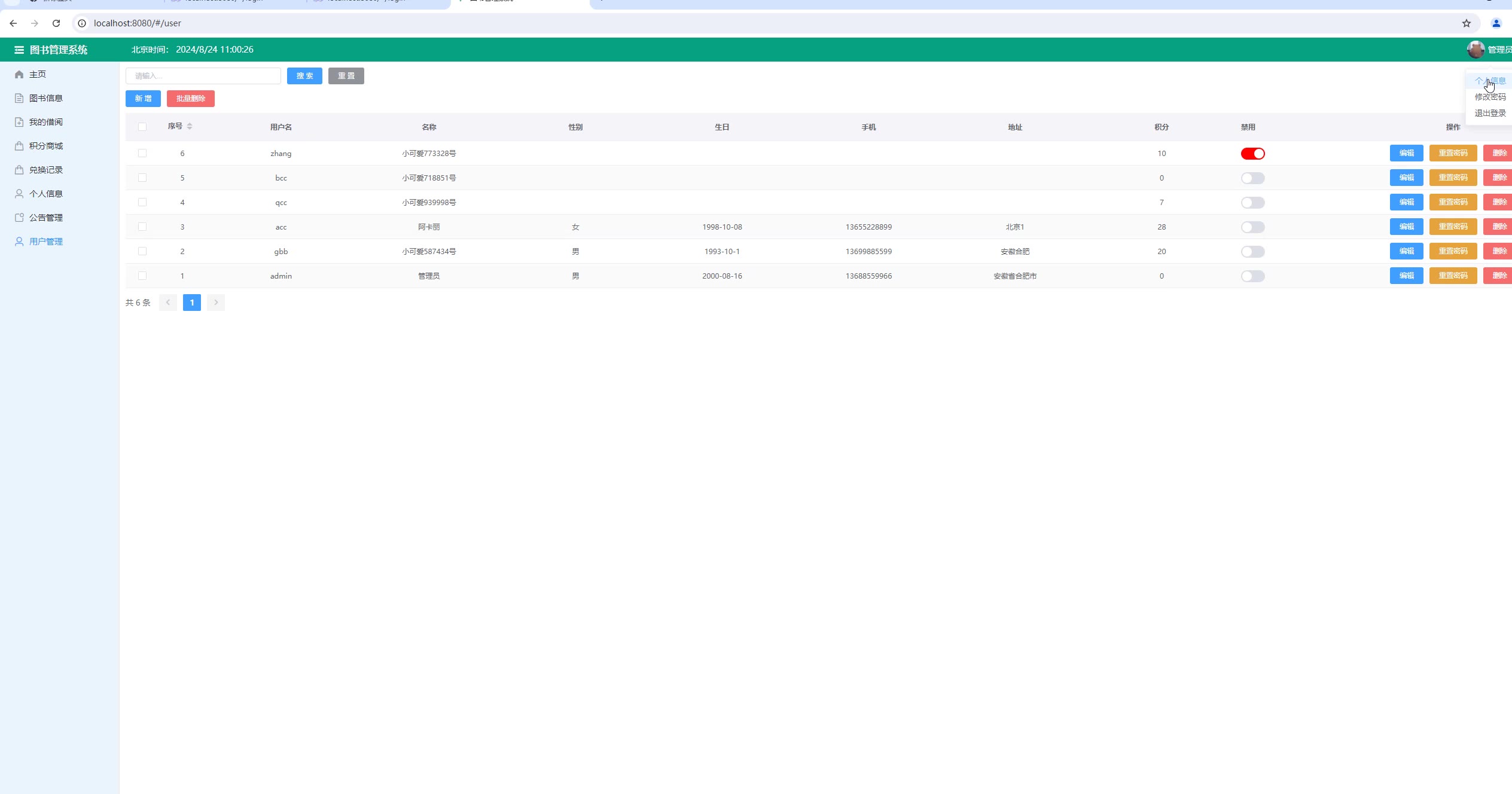Go to the next page arrow
Image resolution: width=1512 pixels, height=794 pixels.
point(216,303)
